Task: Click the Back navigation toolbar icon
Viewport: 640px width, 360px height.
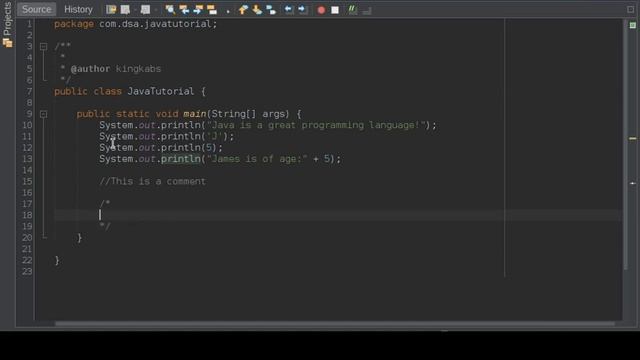Action: (x=125, y=9)
